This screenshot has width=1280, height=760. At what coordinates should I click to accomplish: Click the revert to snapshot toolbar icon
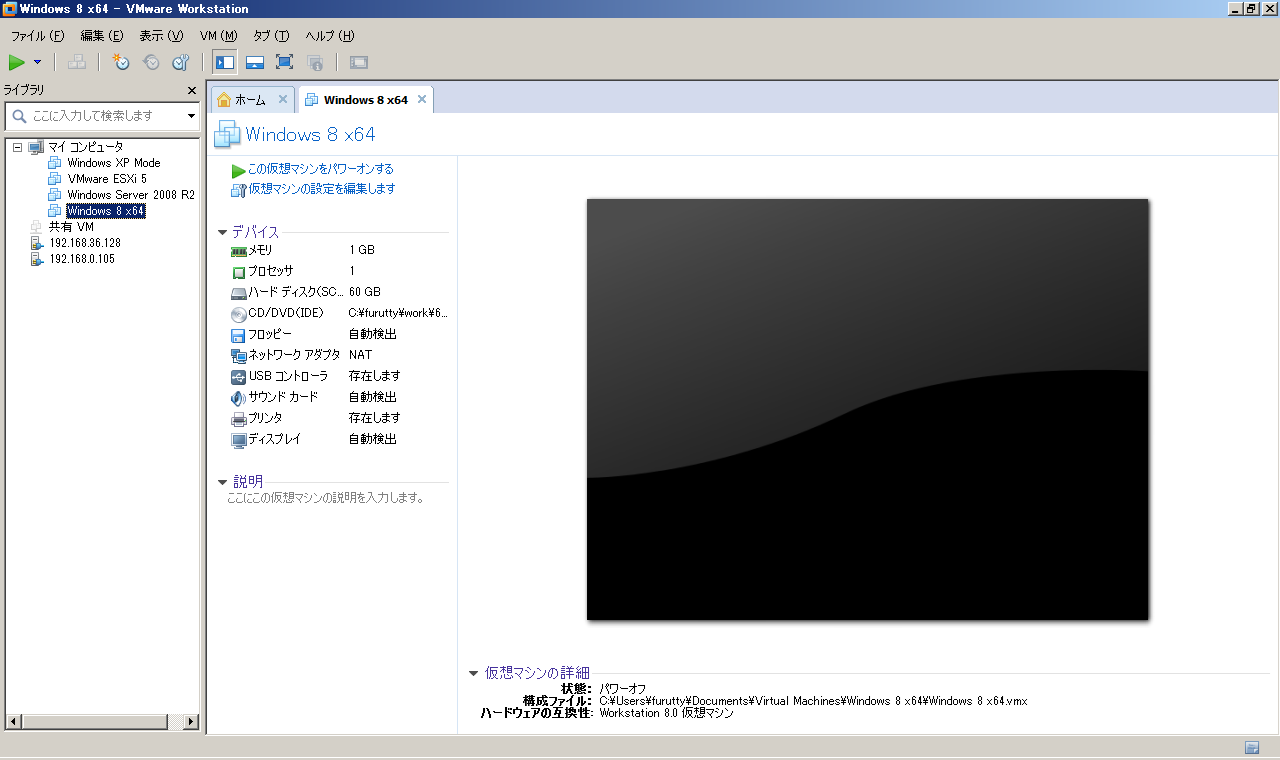[151, 62]
